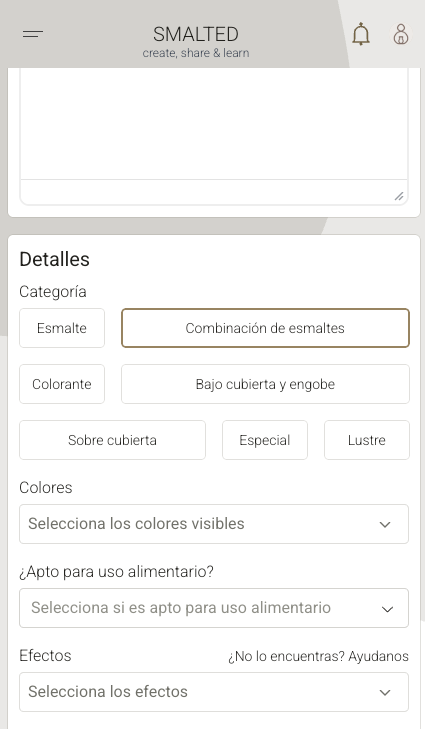Open the user profile avatar
Image resolution: width=425 pixels, height=729 pixels.
[x=401, y=34]
